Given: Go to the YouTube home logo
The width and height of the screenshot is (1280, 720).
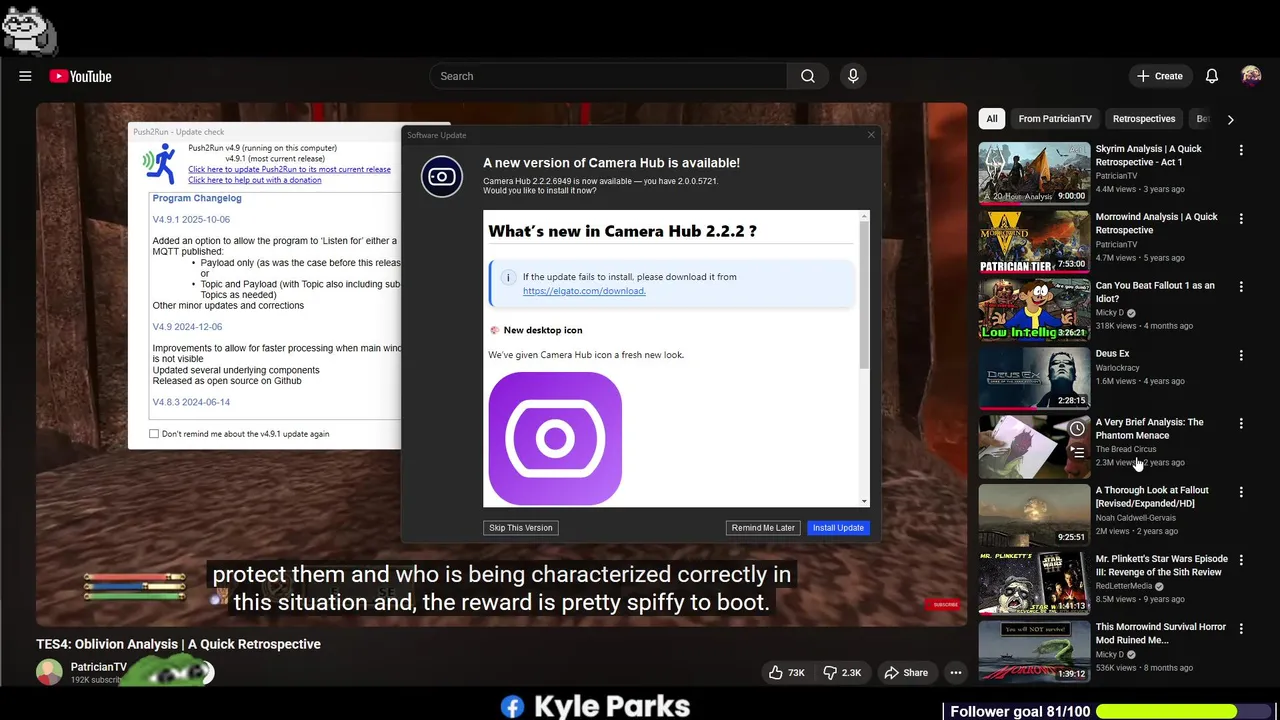Looking at the screenshot, I should click(80, 76).
